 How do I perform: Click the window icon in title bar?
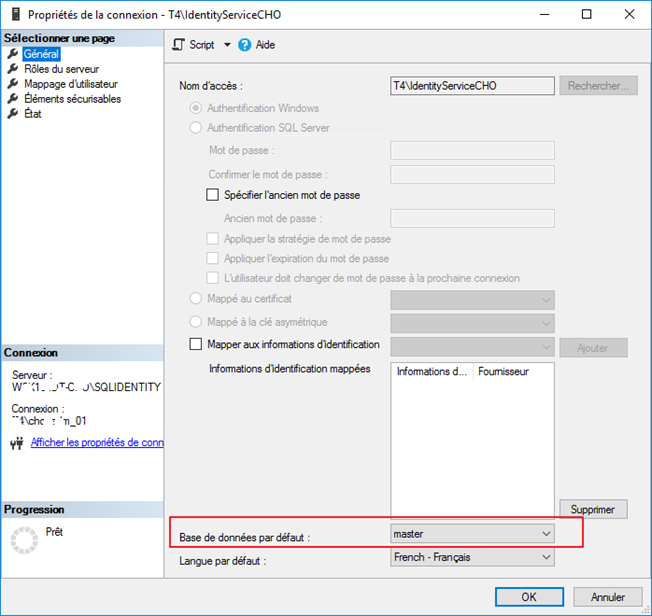tap(13, 14)
